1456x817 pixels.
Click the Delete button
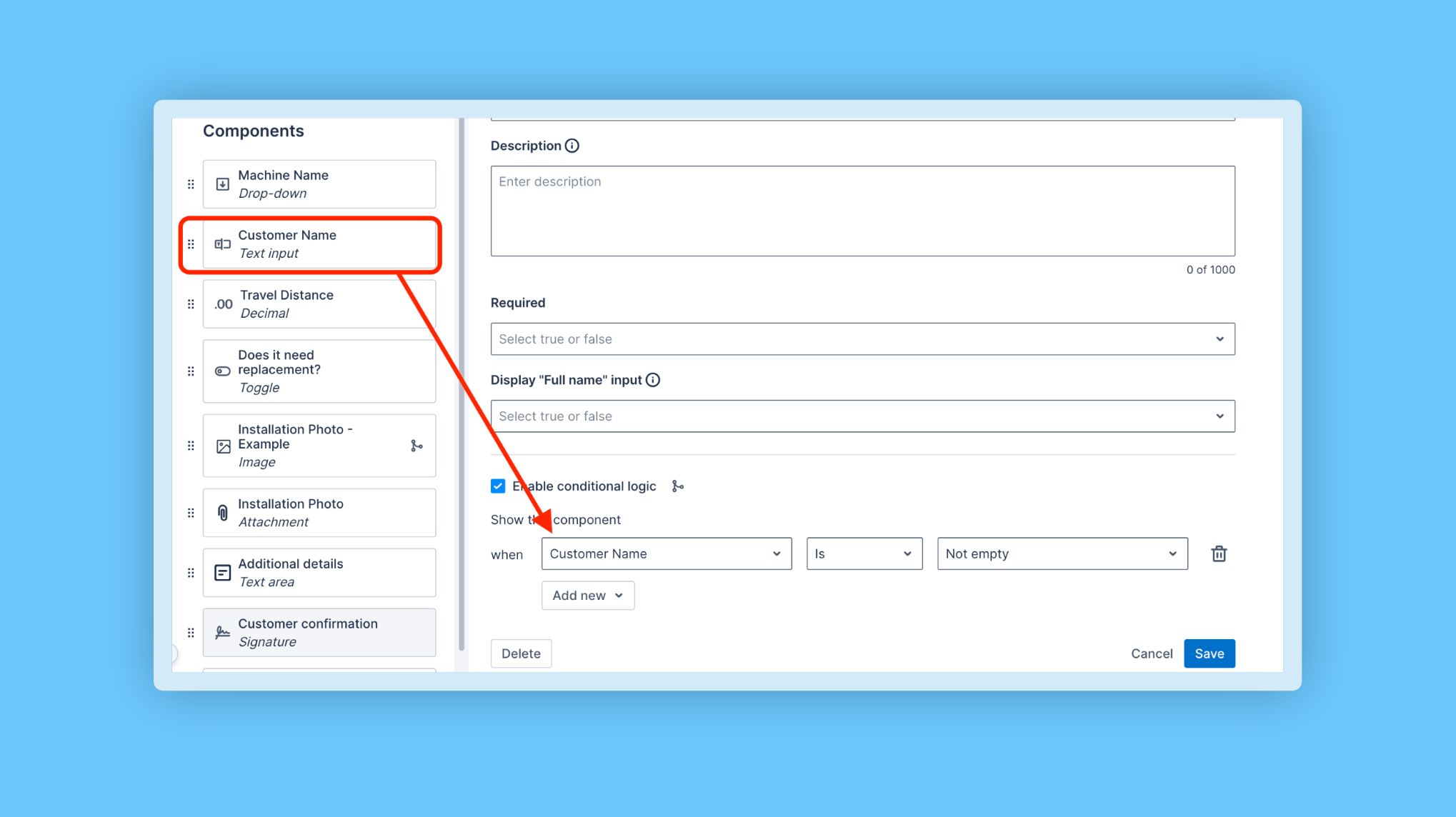click(x=521, y=653)
